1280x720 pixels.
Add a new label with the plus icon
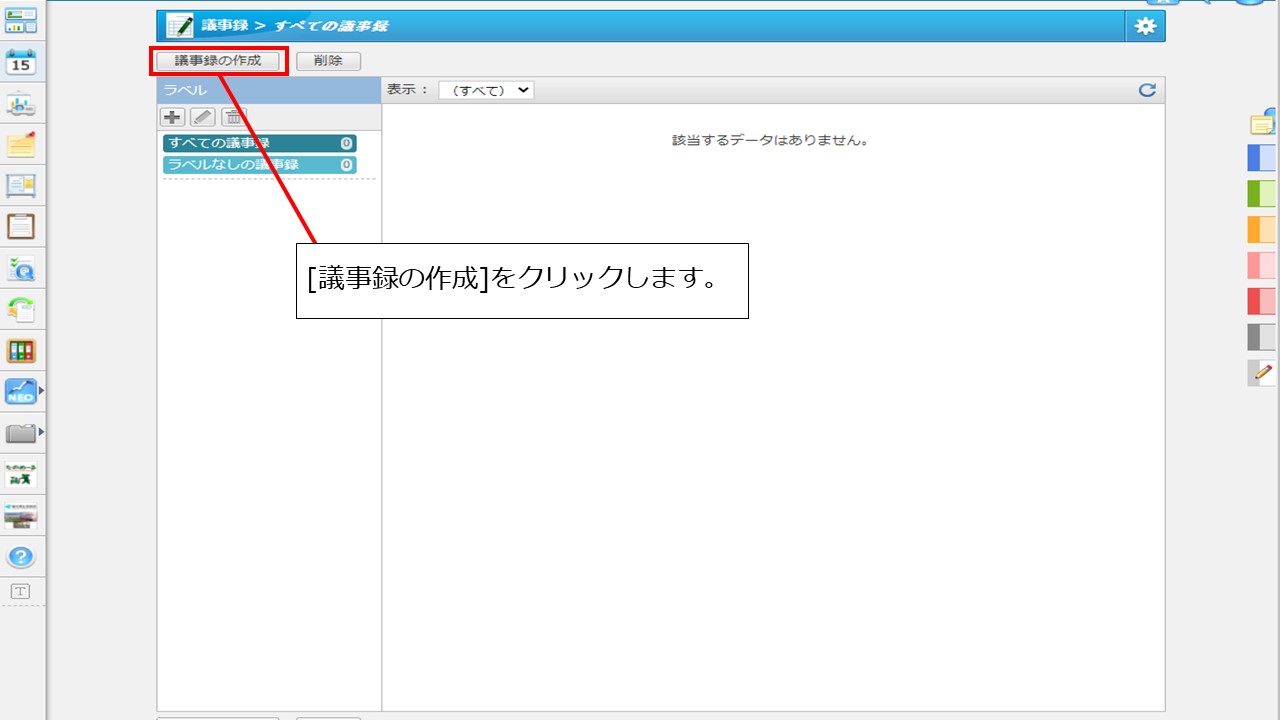click(173, 117)
